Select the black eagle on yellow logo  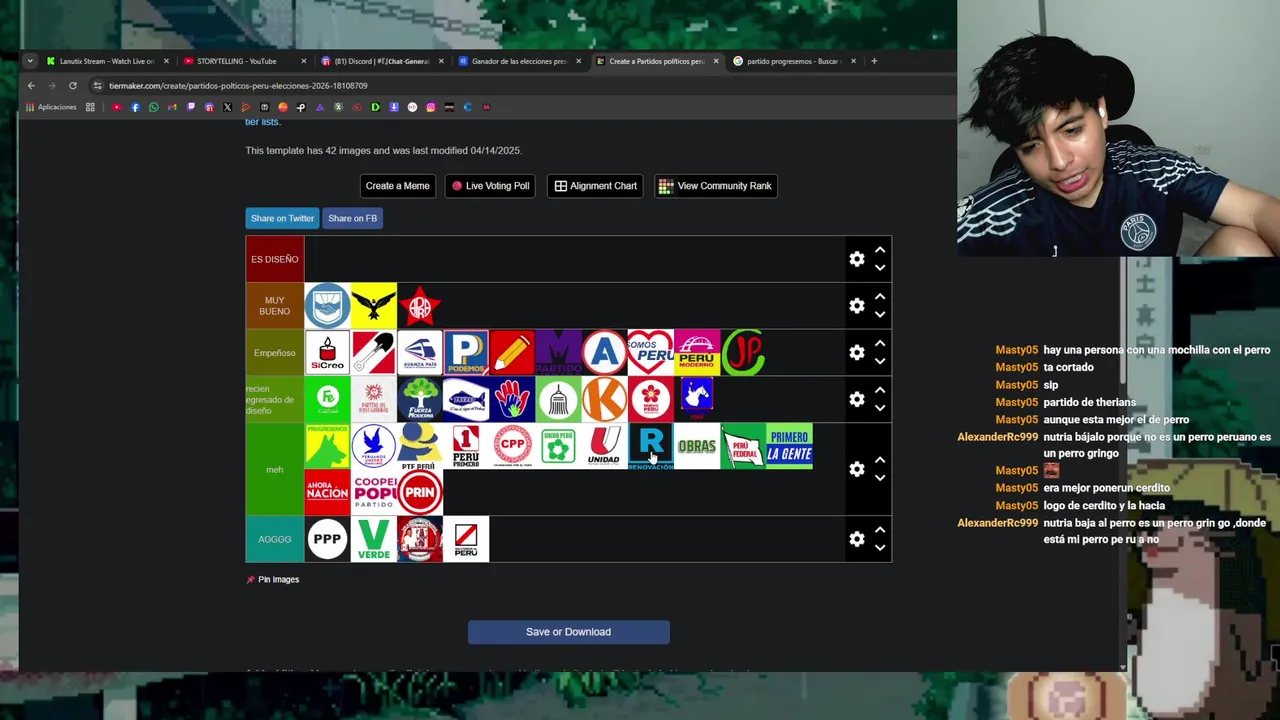click(373, 306)
